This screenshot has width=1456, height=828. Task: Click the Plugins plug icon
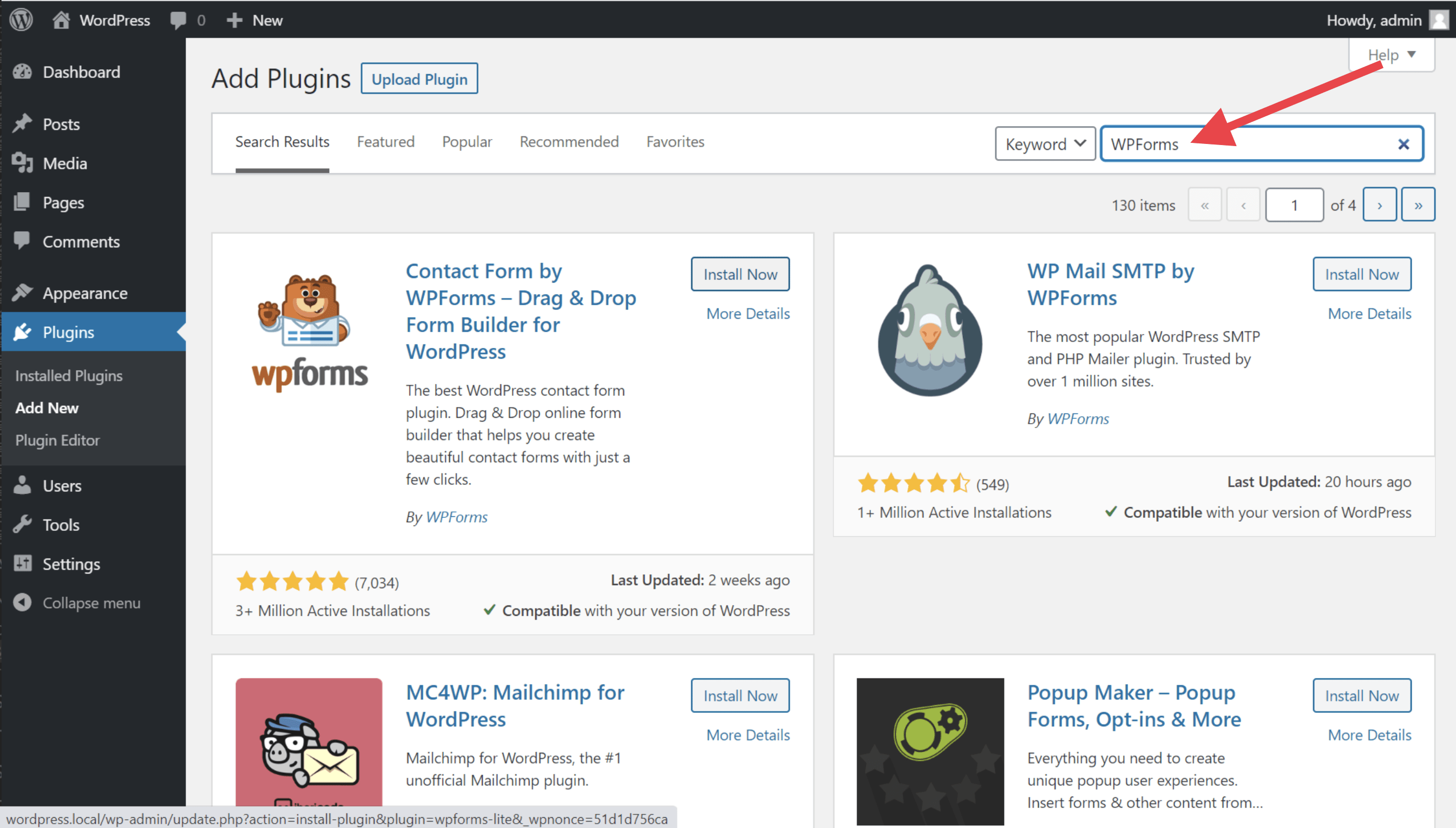tap(22, 332)
